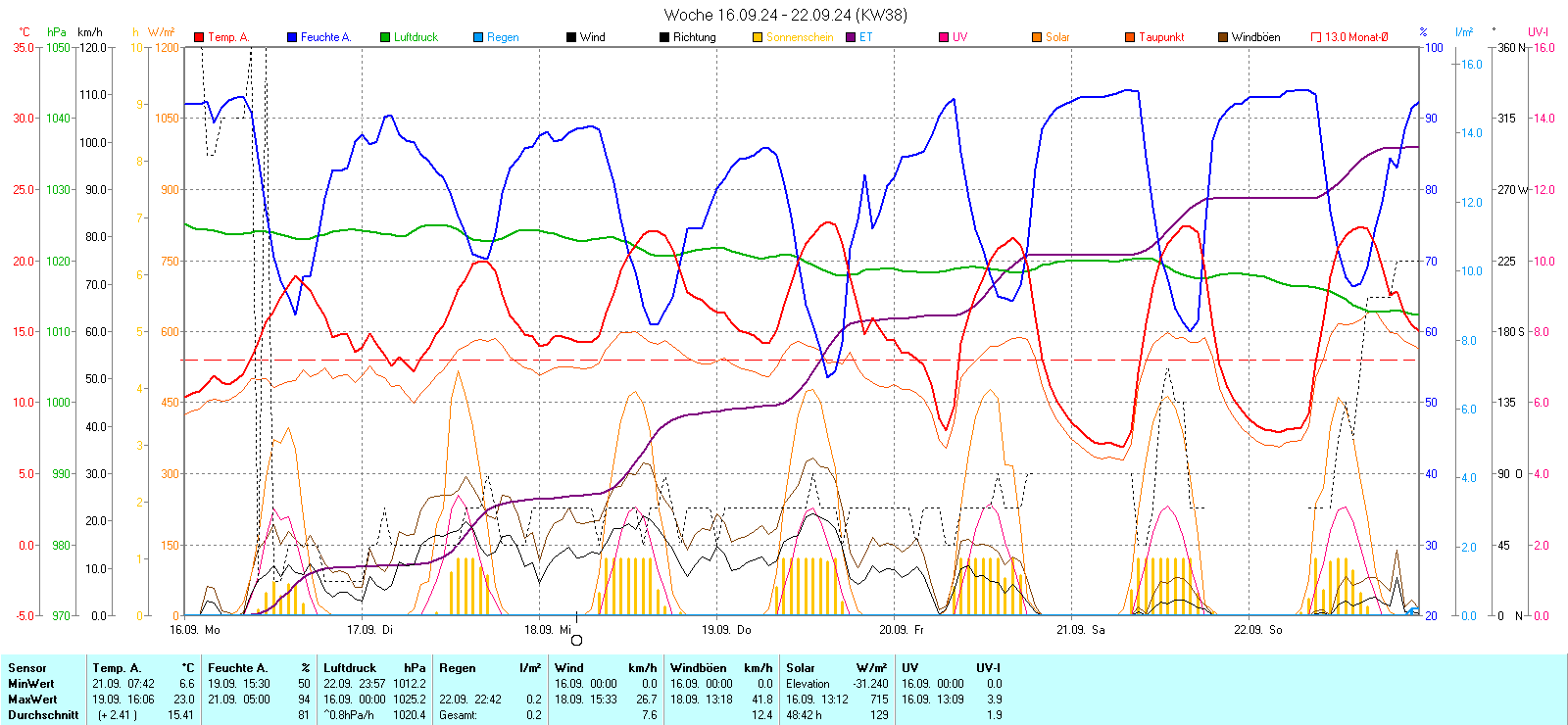1568x725 pixels.
Task: Click the Durchschnitt row label in the table
Action: 43,715
